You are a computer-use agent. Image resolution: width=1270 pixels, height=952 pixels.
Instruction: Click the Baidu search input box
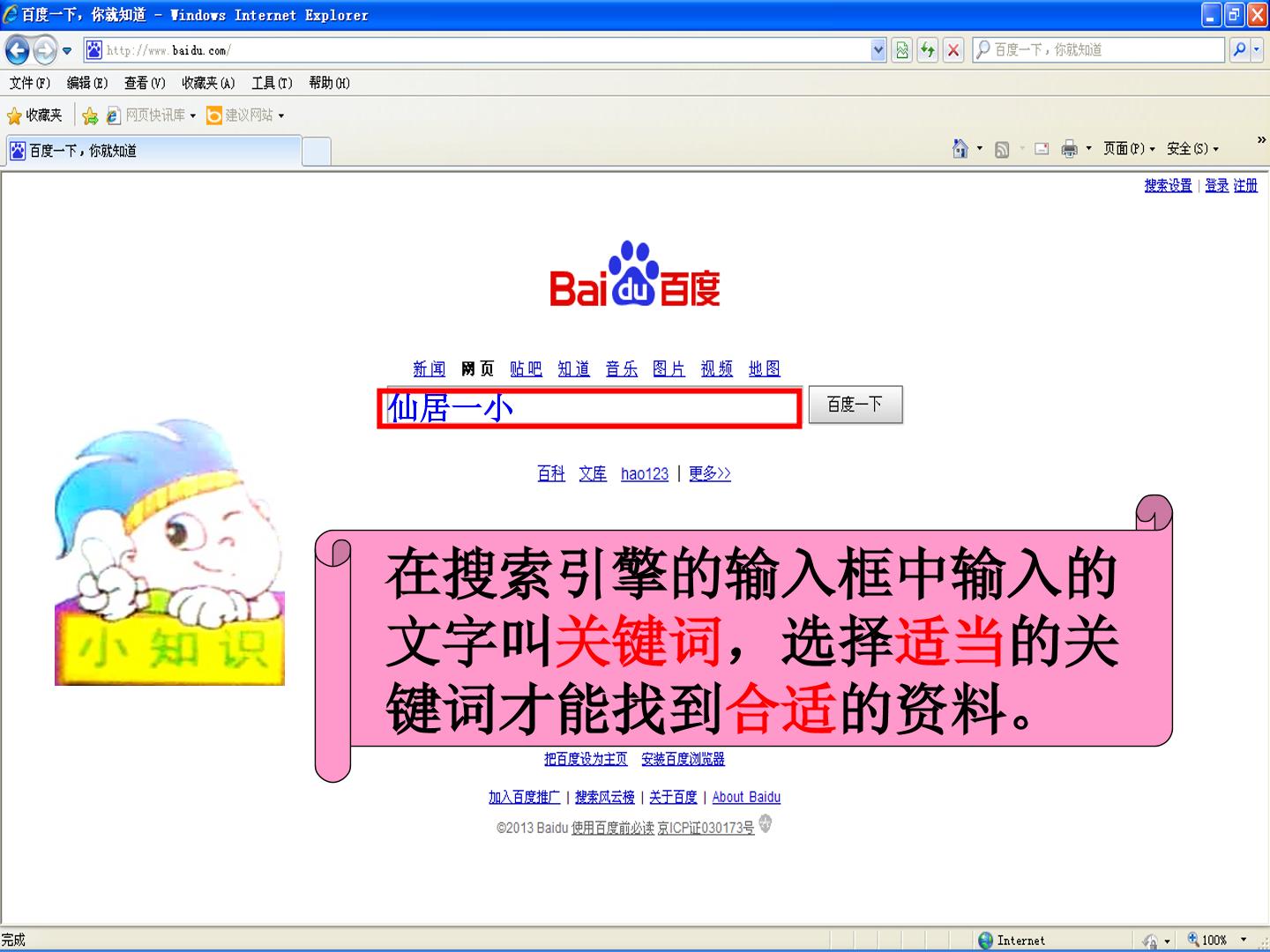pos(590,408)
